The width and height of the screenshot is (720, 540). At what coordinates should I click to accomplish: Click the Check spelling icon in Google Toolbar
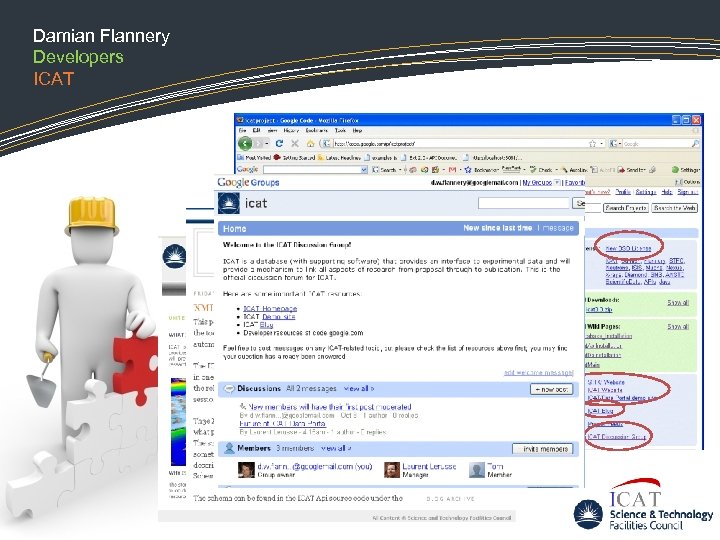pyautogui.click(x=533, y=170)
